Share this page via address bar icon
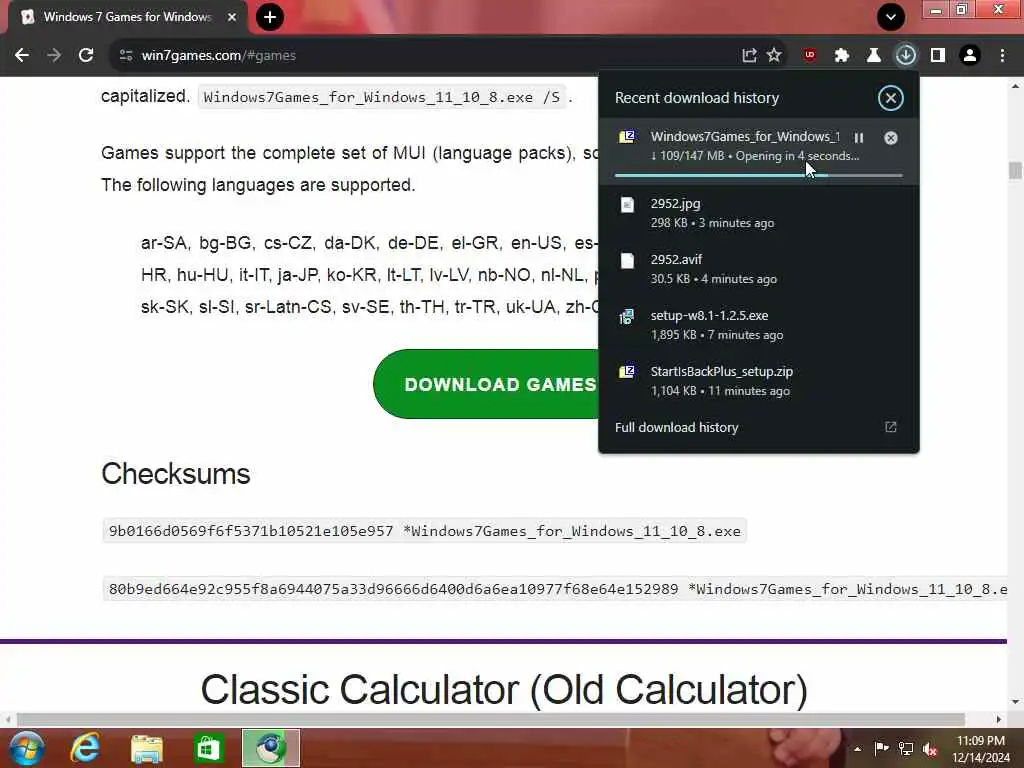This screenshot has width=1024, height=768. 749,56
